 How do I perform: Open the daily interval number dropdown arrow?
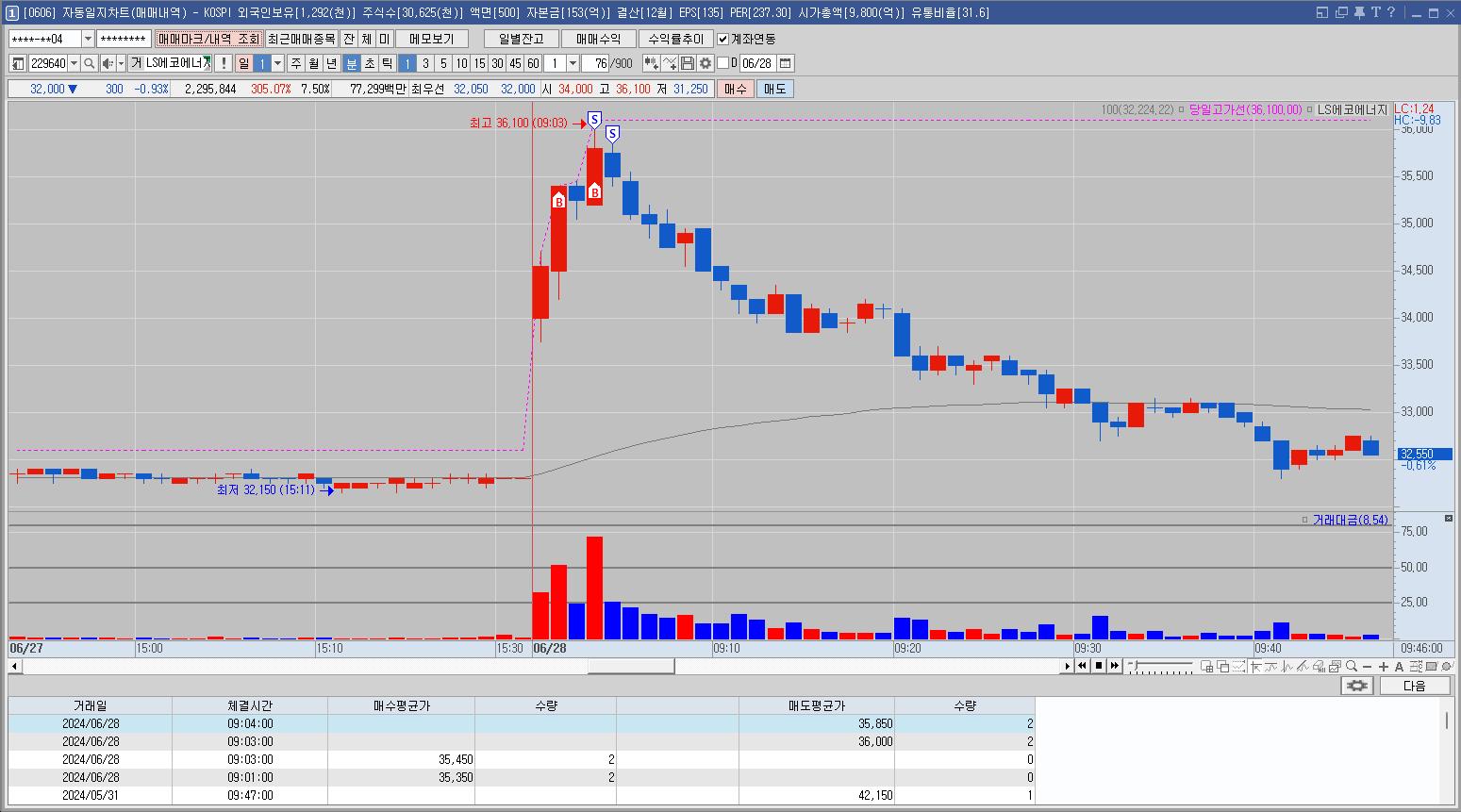pos(277,63)
